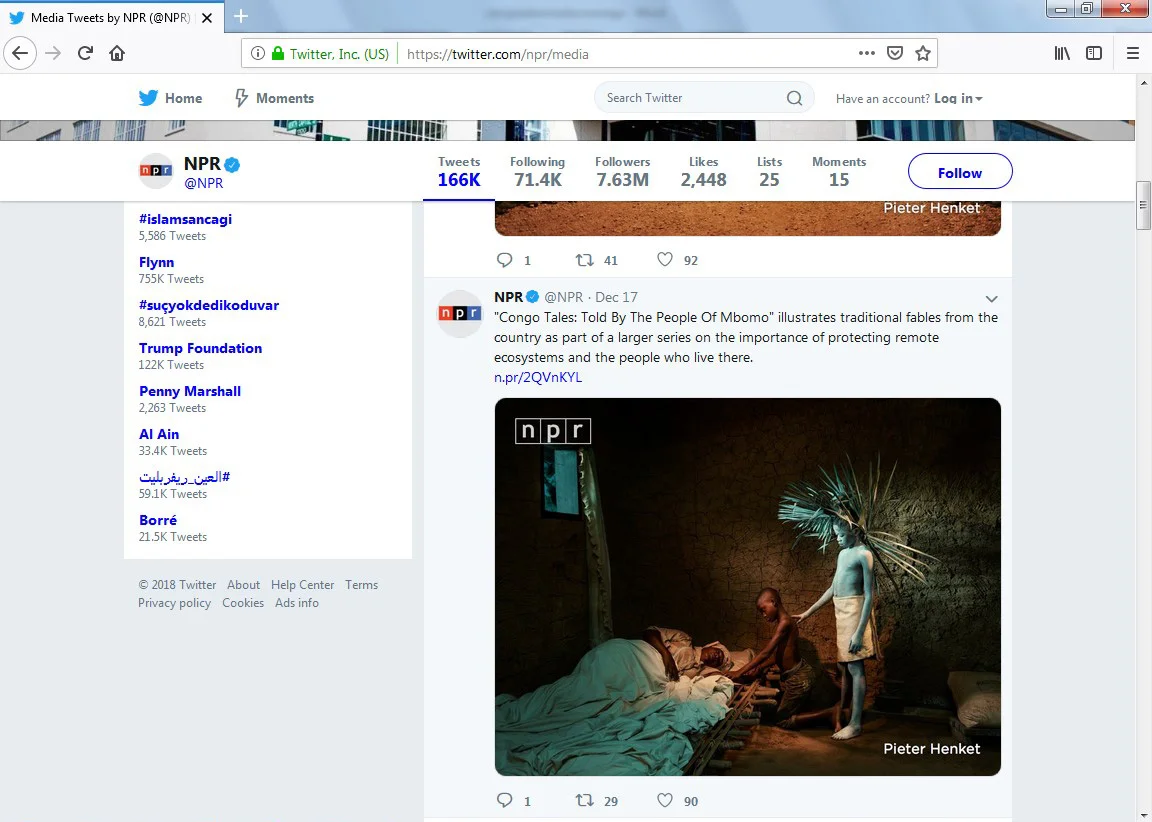Expand the Dec 17 tweet options chevron
Image resolution: width=1152 pixels, height=822 pixels.
tap(991, 299)
